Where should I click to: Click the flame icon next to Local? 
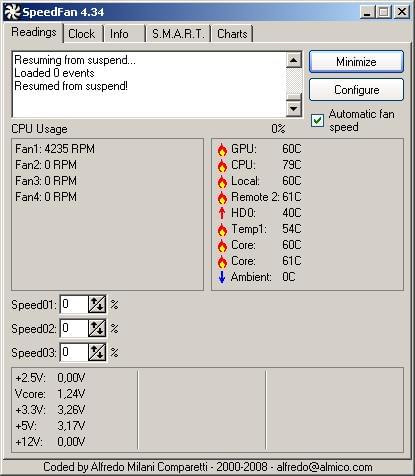(x=222, y=182)
